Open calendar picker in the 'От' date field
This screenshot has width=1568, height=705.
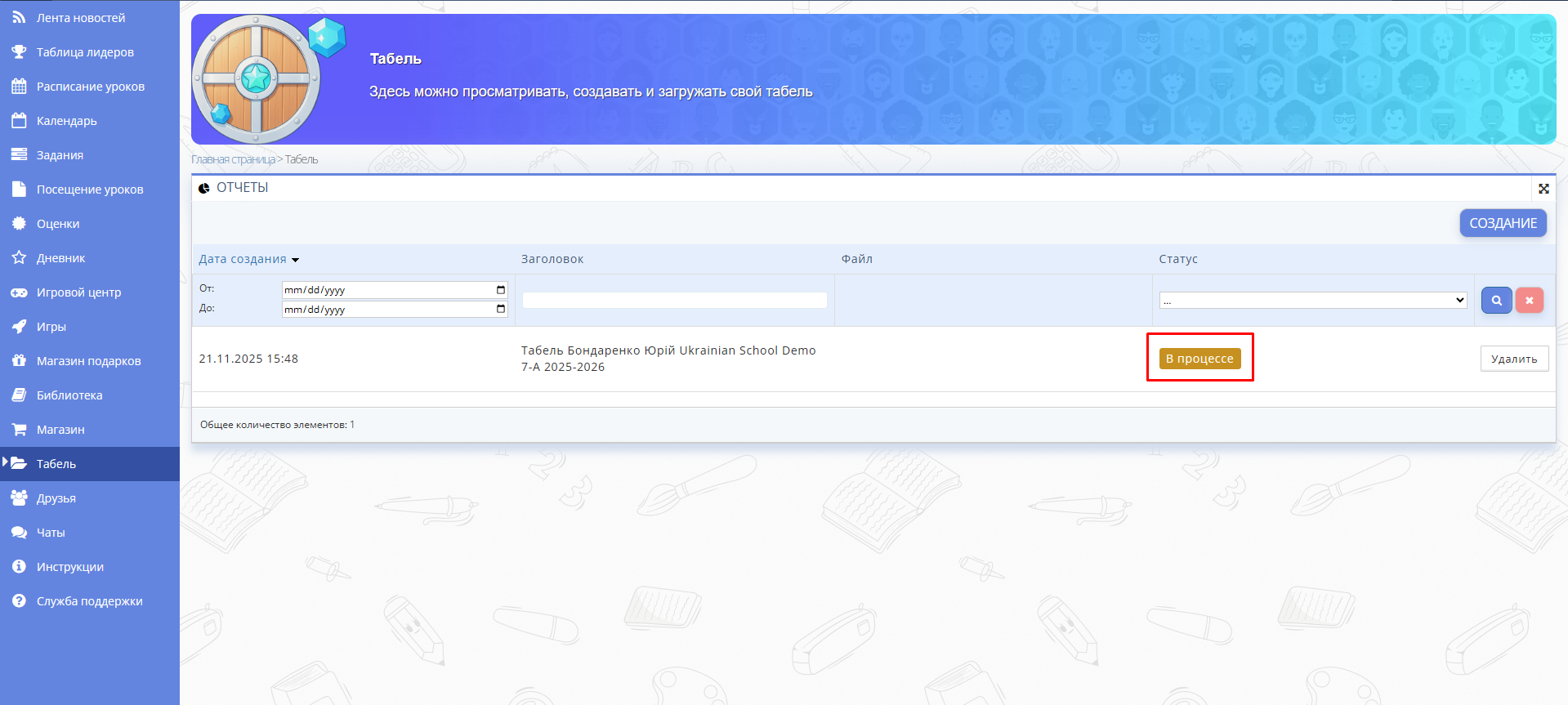(x=500, y=290)
